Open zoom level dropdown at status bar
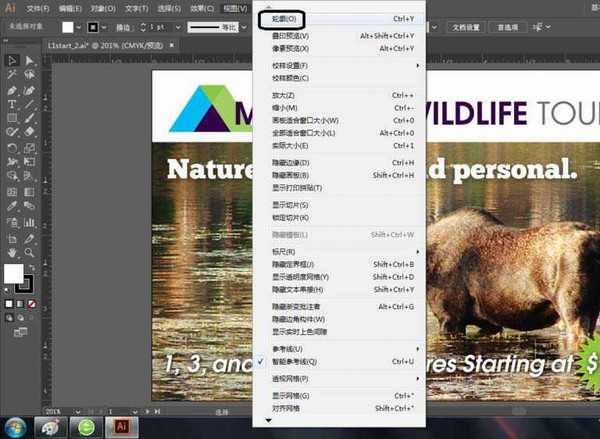 [x=78, y=412]
